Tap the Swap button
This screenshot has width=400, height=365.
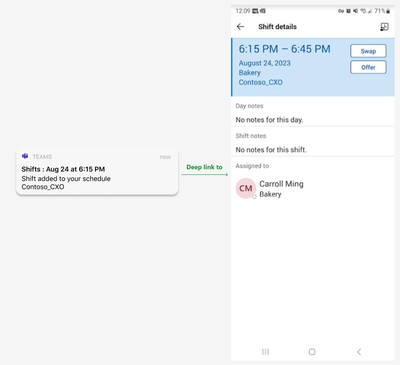pyautogui.click(x=368, y=51)
